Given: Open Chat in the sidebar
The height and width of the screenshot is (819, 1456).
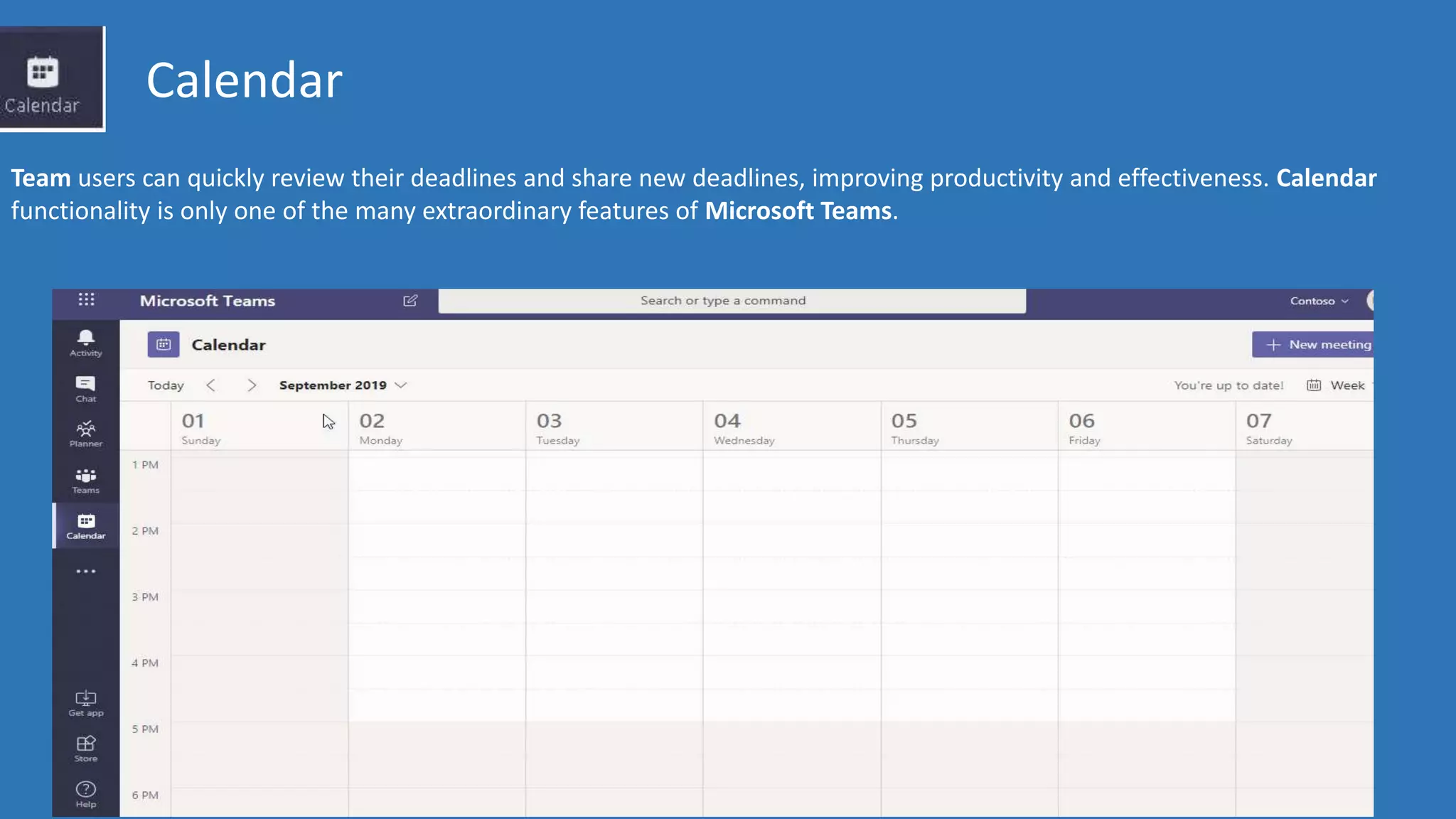Looking at the screenshot, I should [86, 390].
